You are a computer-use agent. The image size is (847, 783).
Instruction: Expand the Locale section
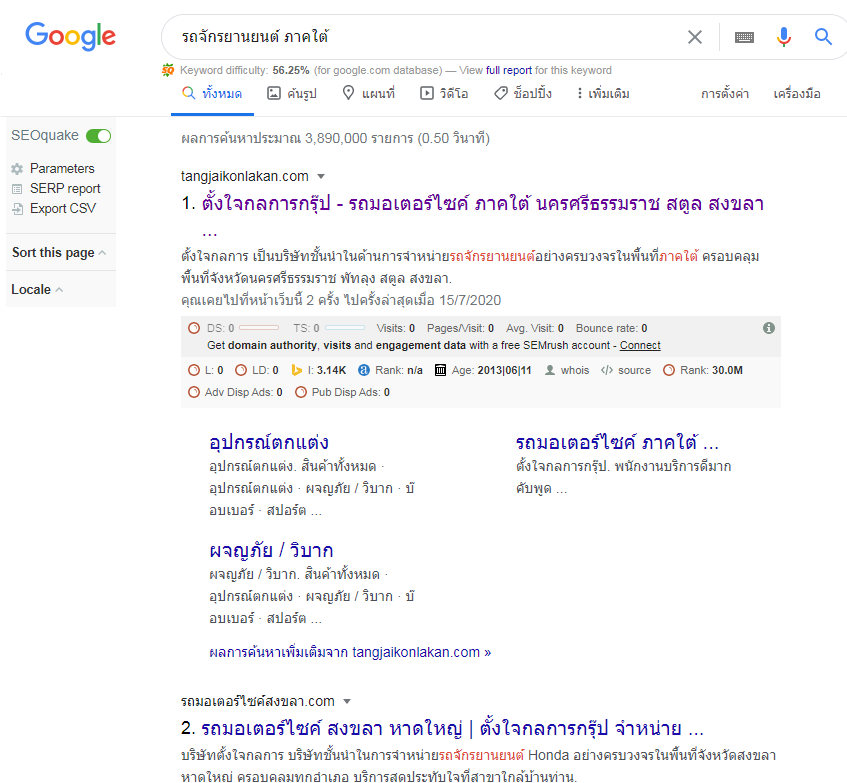point(37,290)
